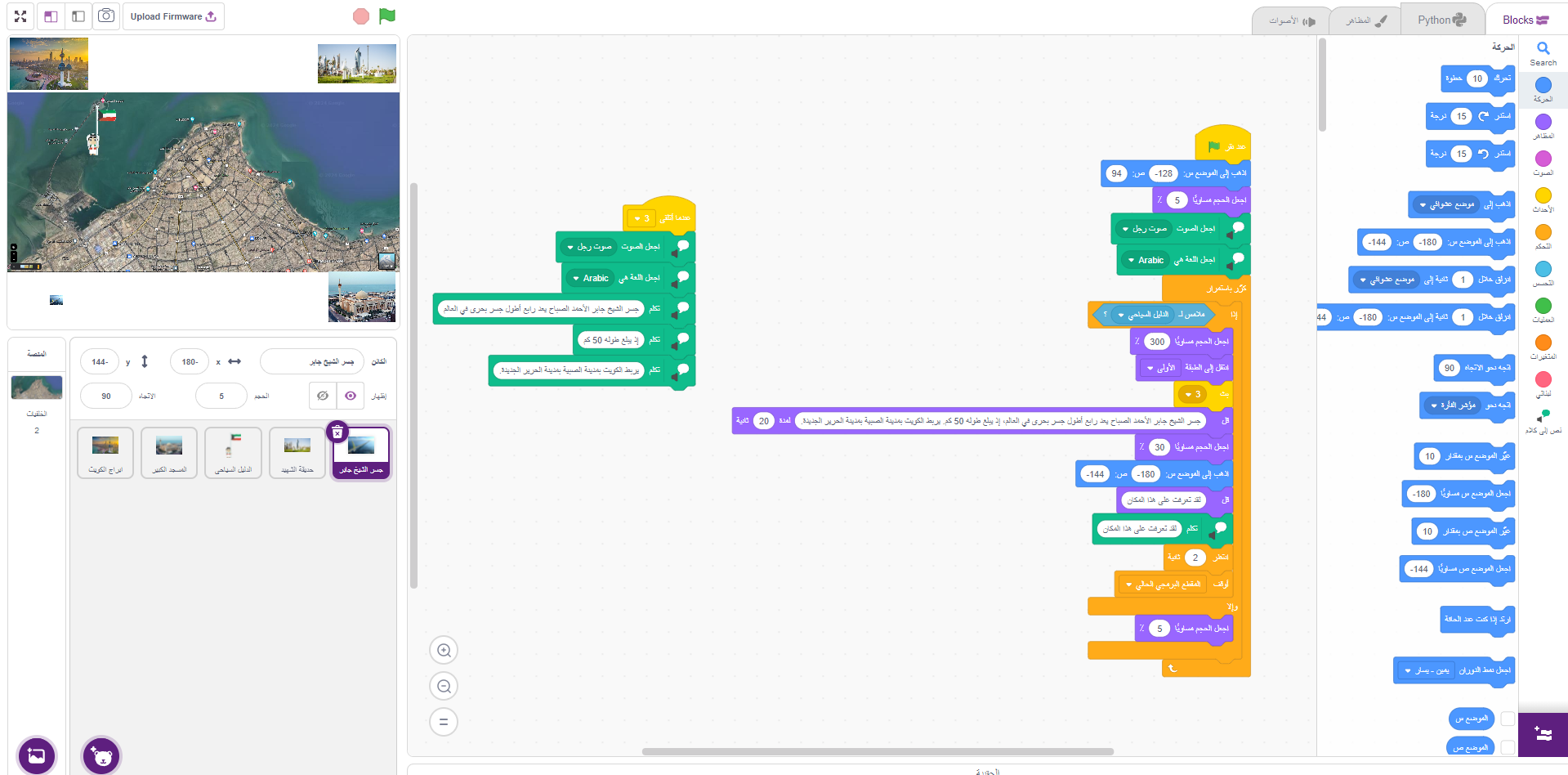Open the Search blocks icon
The height and width of the screenshot is (775, 1568).
tap(1543, 54)
